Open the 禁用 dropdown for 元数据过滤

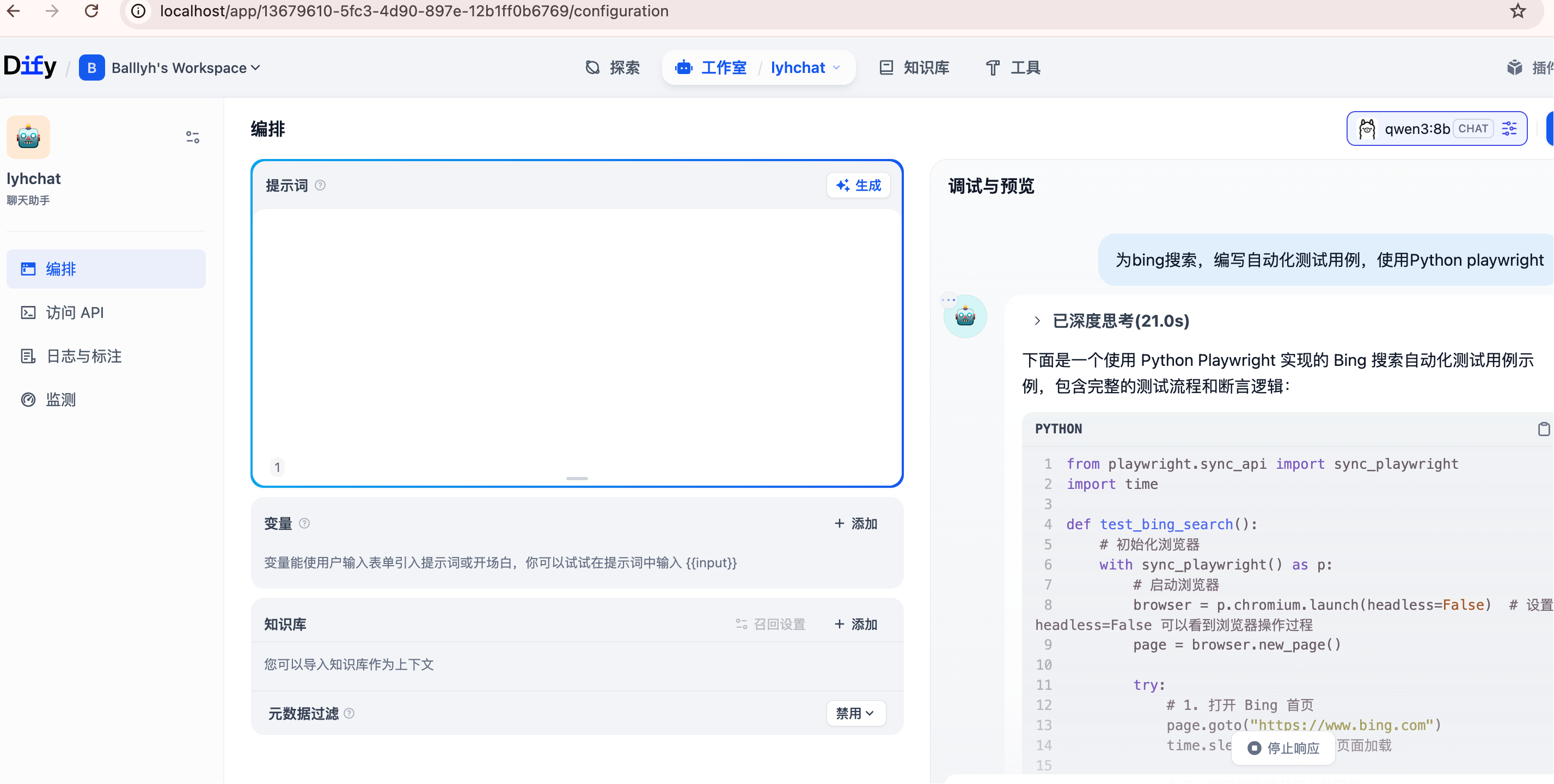click(855, 713)
